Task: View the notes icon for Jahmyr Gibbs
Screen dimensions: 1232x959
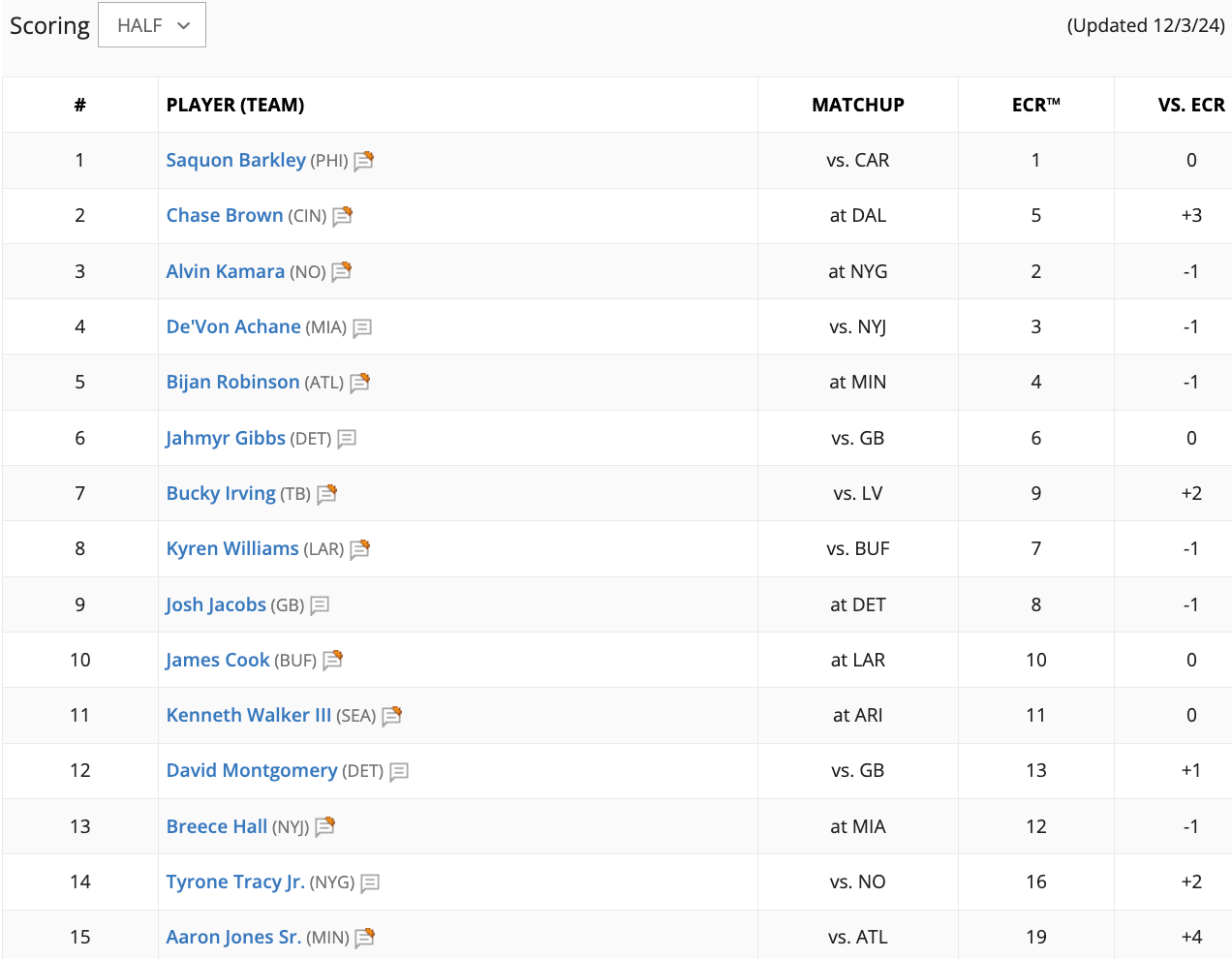Action: click(x=347, y=439)
